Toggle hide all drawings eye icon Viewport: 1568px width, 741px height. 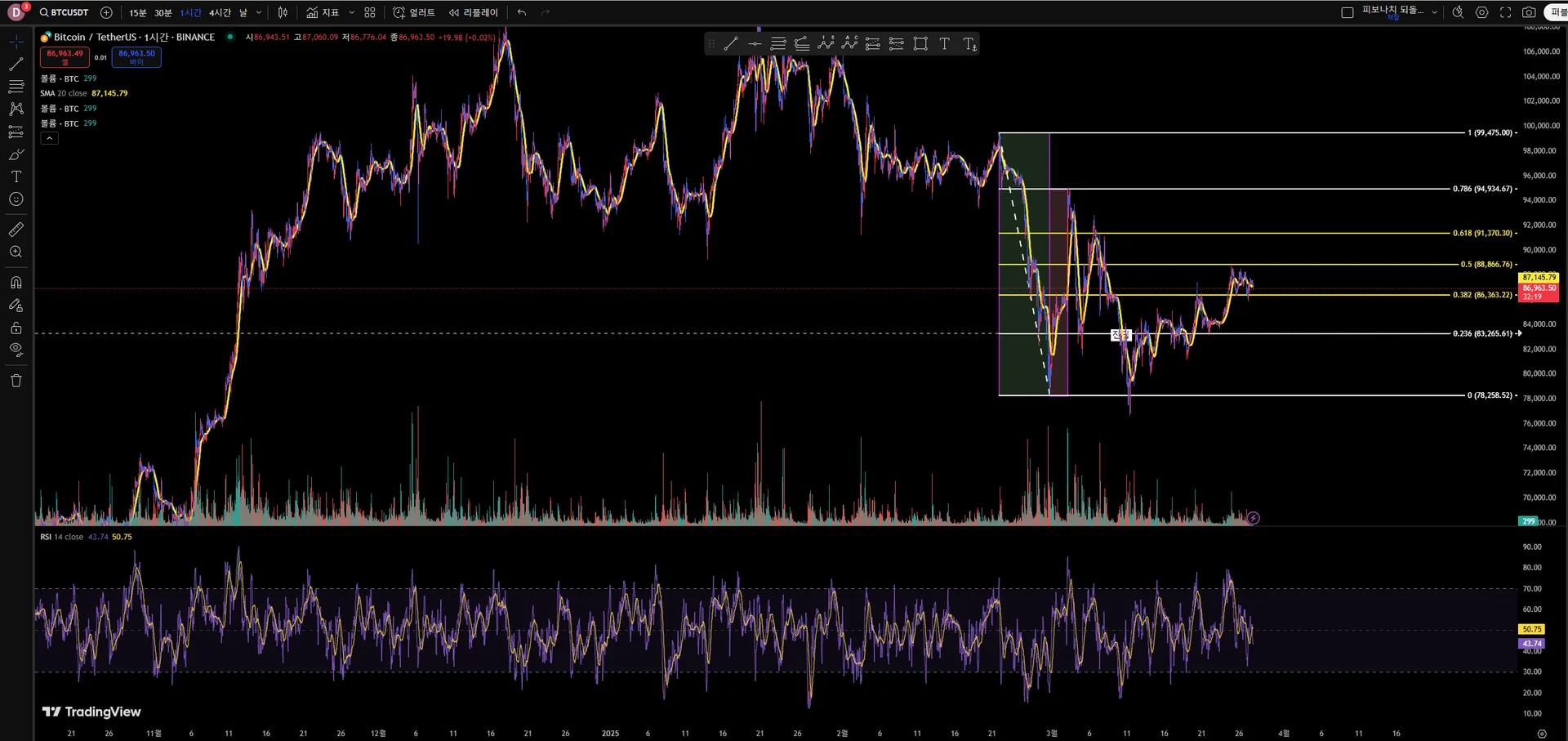pos(16,350)
